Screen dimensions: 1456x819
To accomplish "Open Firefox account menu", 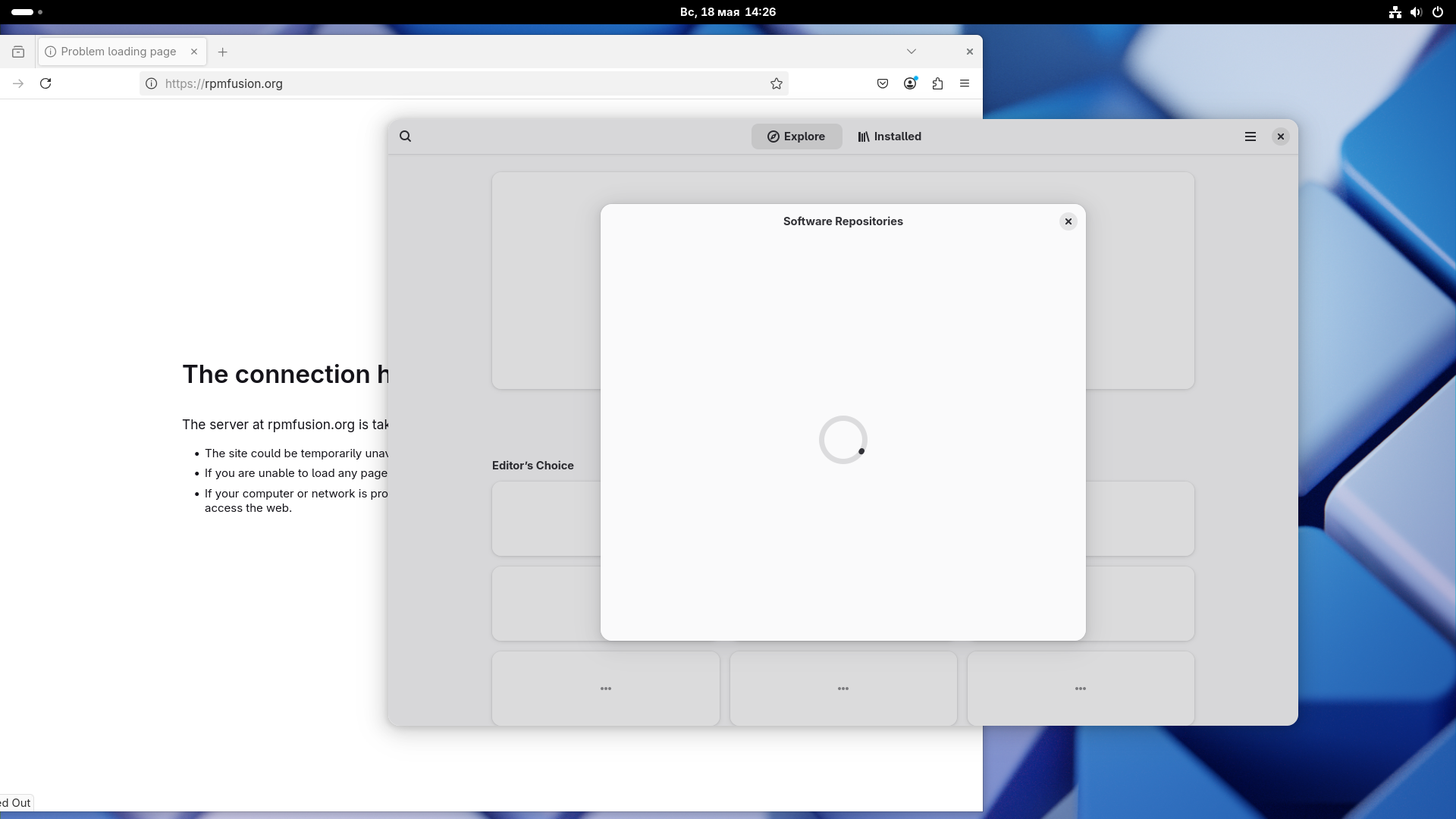I will click(x=910, y=83).
